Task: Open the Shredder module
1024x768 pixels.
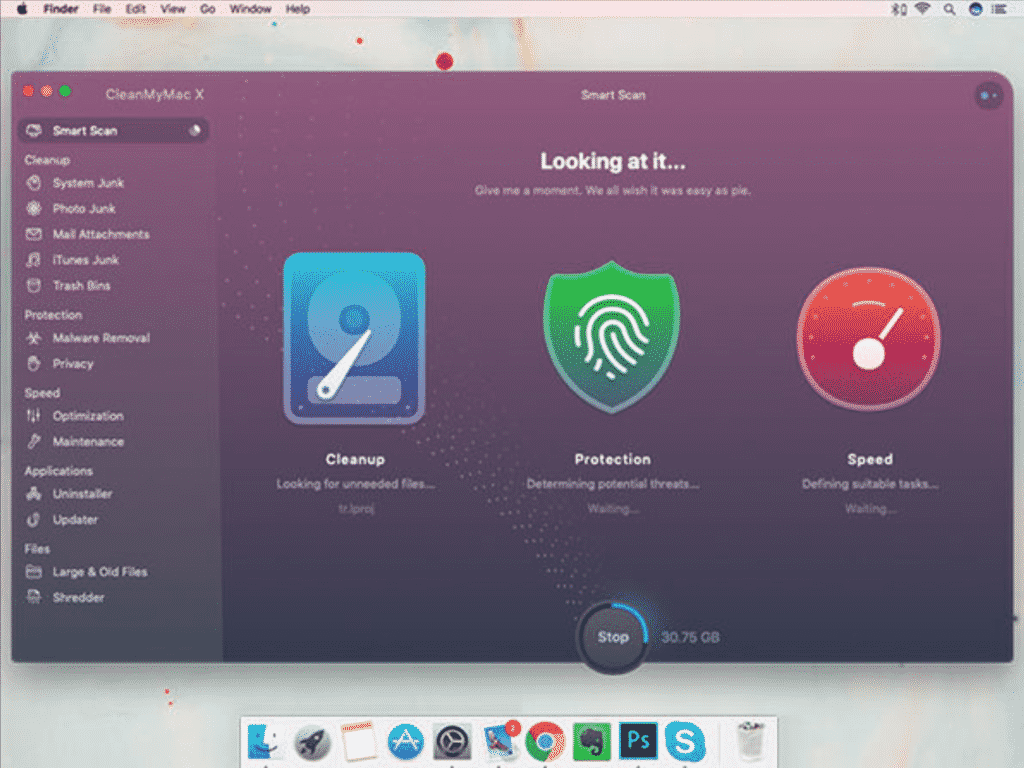Action: 80,597
